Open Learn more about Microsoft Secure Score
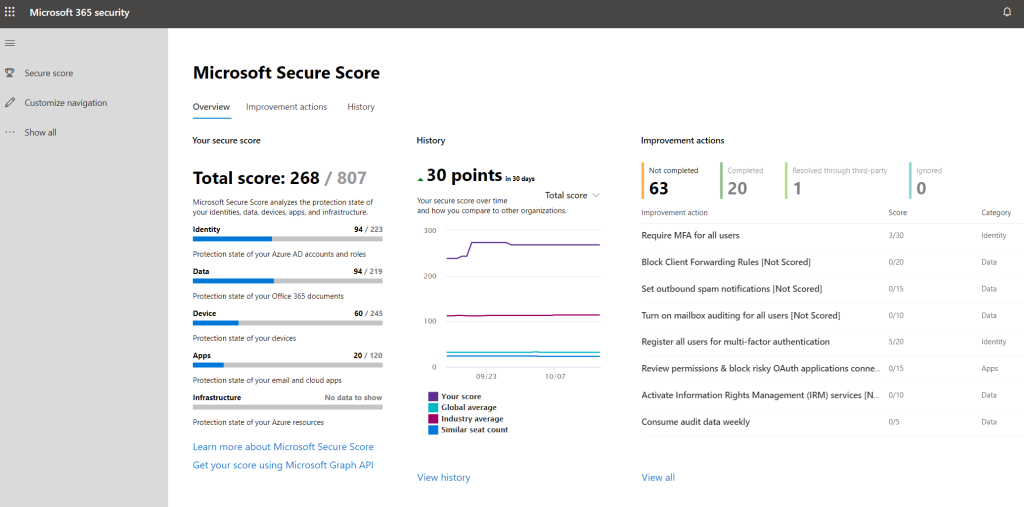This screenshot has height=507, width=1024. coord(283,447)
